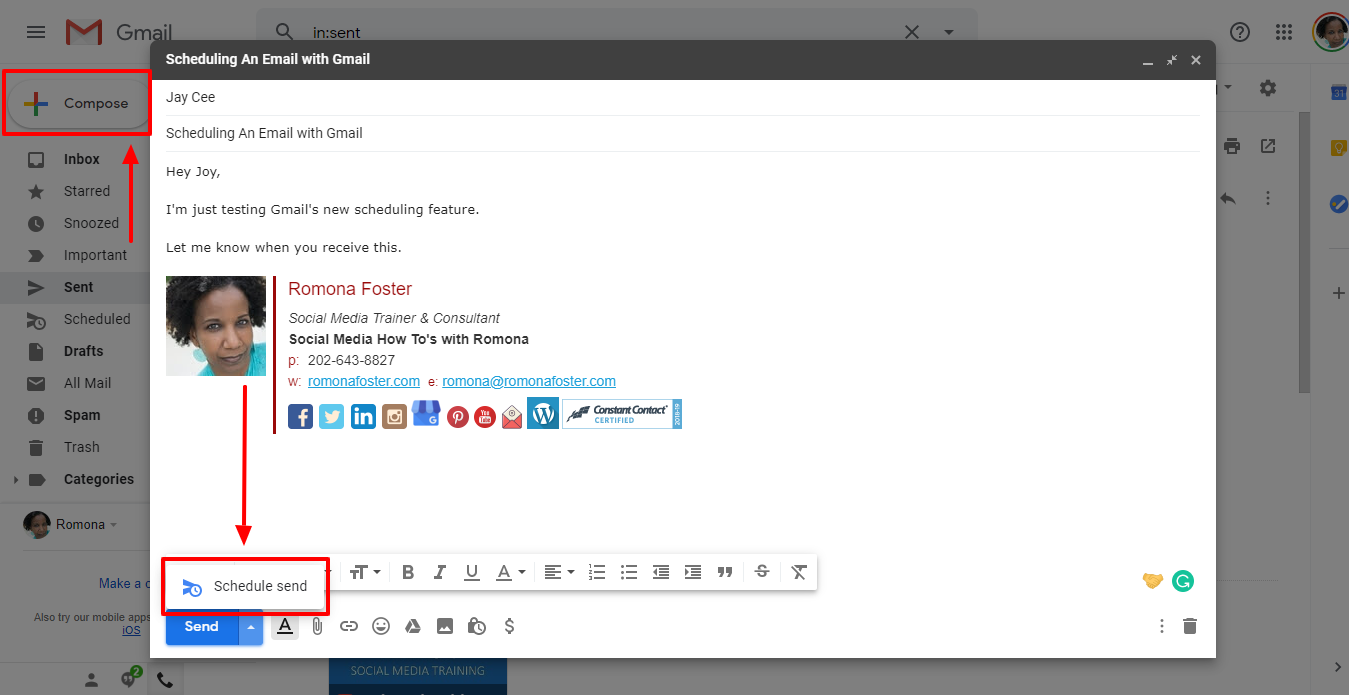Apply quote formatting
Screen dimensions: 1349x695
726,572
